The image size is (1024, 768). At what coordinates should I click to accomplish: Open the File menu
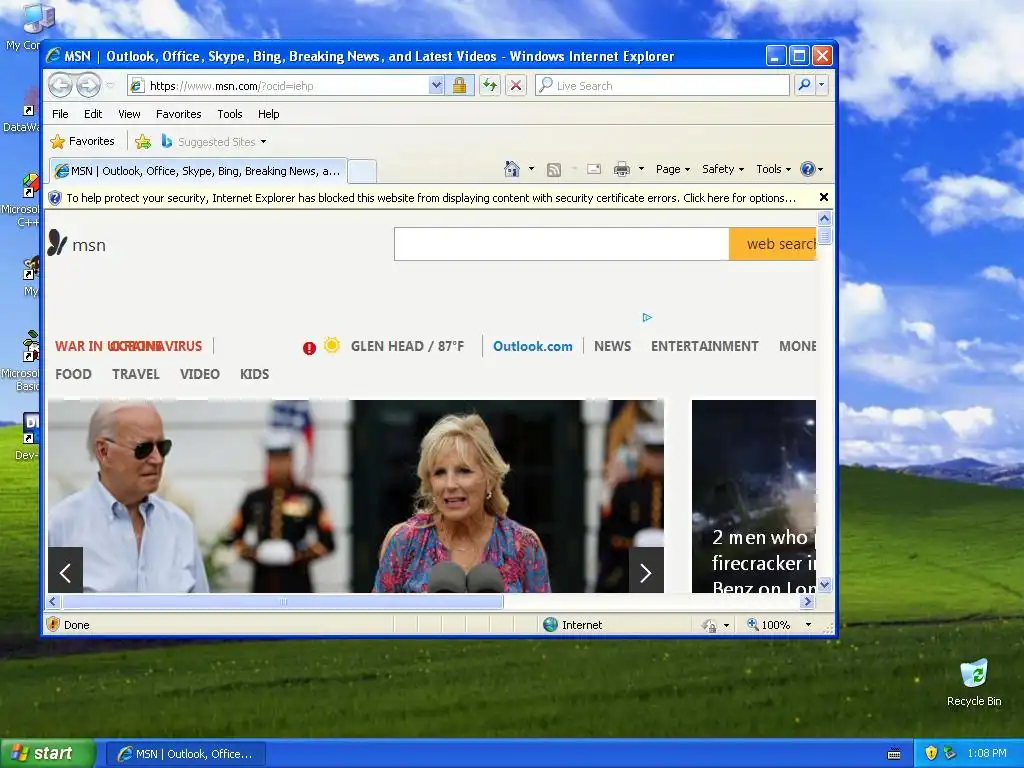coord(60,114)
